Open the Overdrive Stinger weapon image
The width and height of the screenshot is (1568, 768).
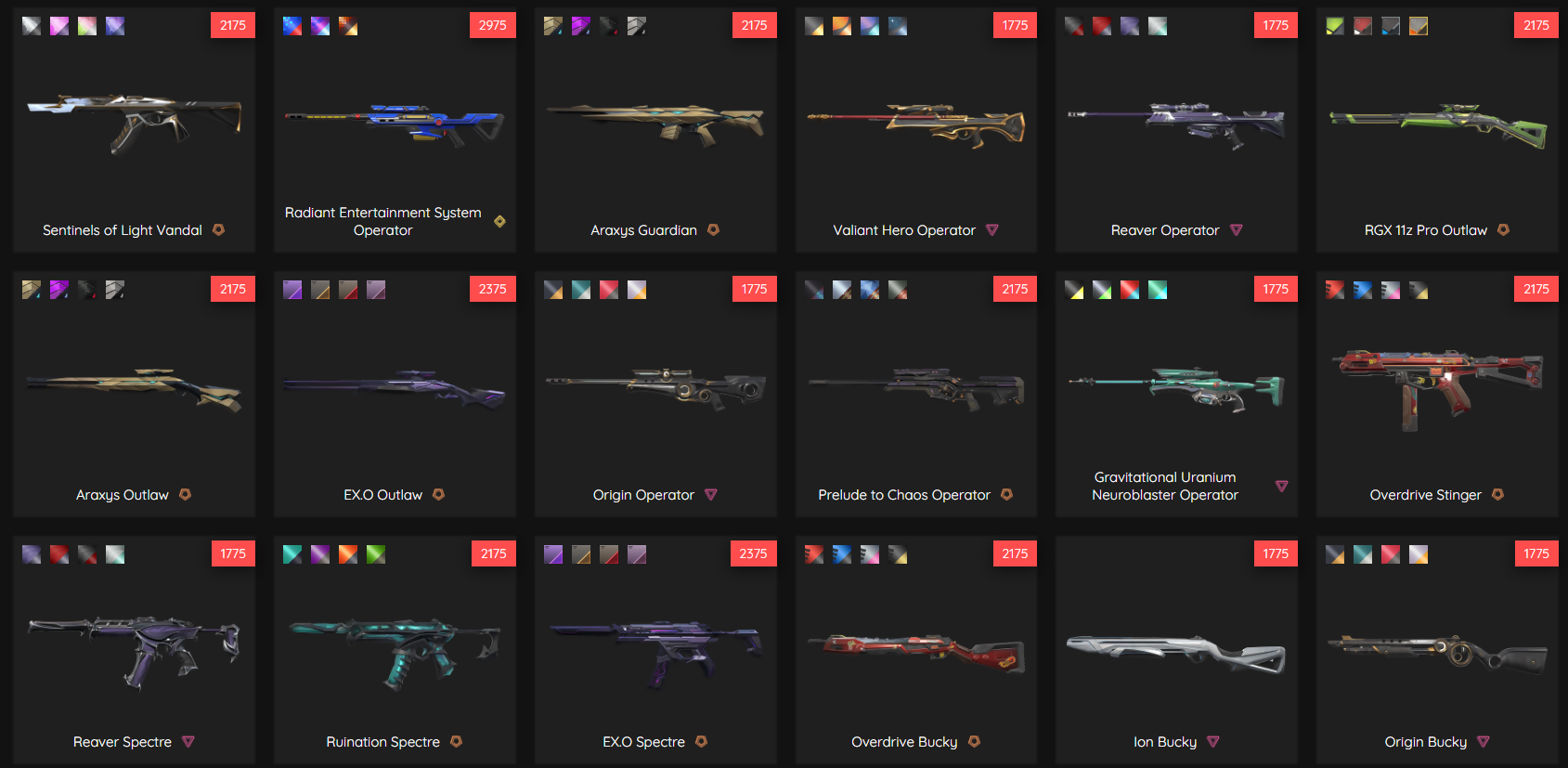[1437, 388]
